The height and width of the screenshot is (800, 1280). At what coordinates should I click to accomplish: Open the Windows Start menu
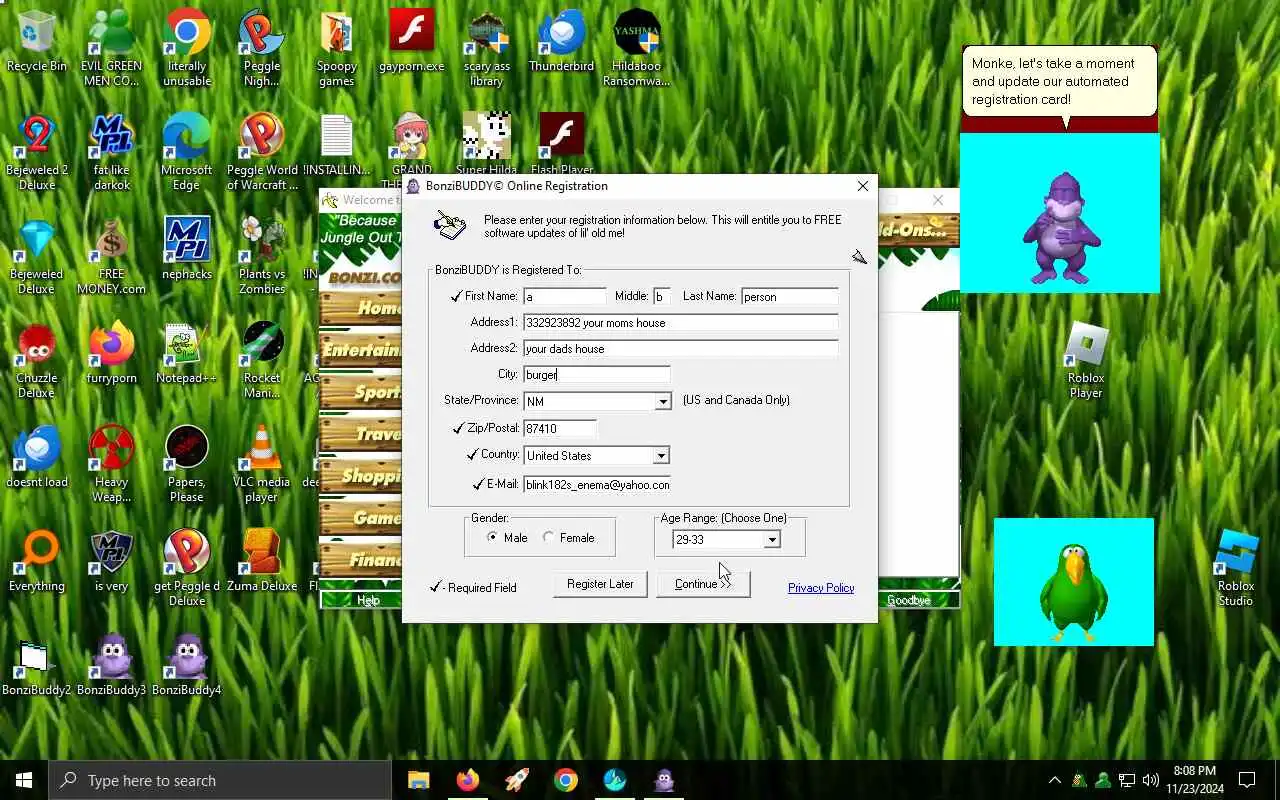[24, 780]
